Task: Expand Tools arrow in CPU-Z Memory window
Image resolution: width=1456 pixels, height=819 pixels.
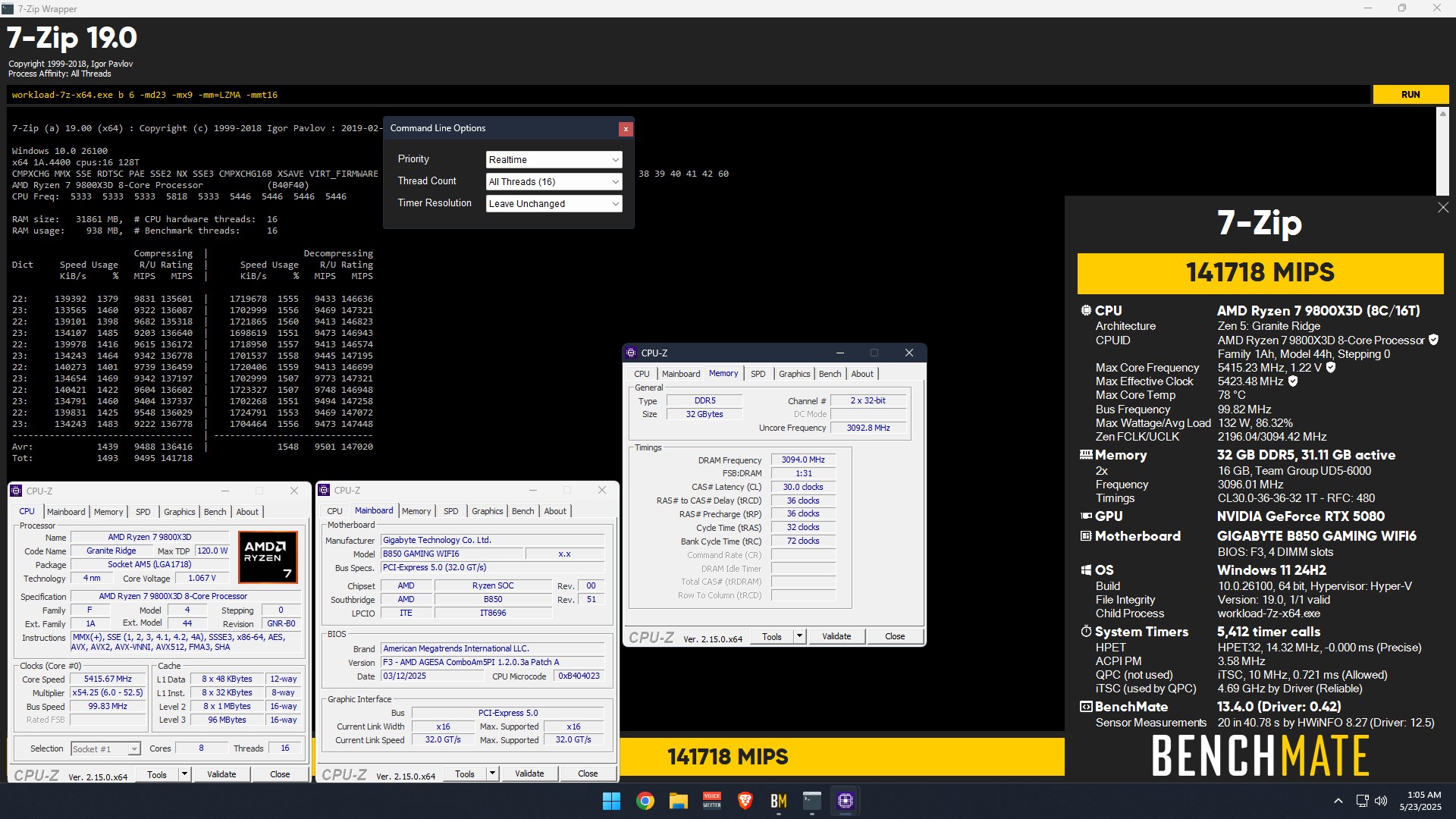Action: click(x=799, y=637)
